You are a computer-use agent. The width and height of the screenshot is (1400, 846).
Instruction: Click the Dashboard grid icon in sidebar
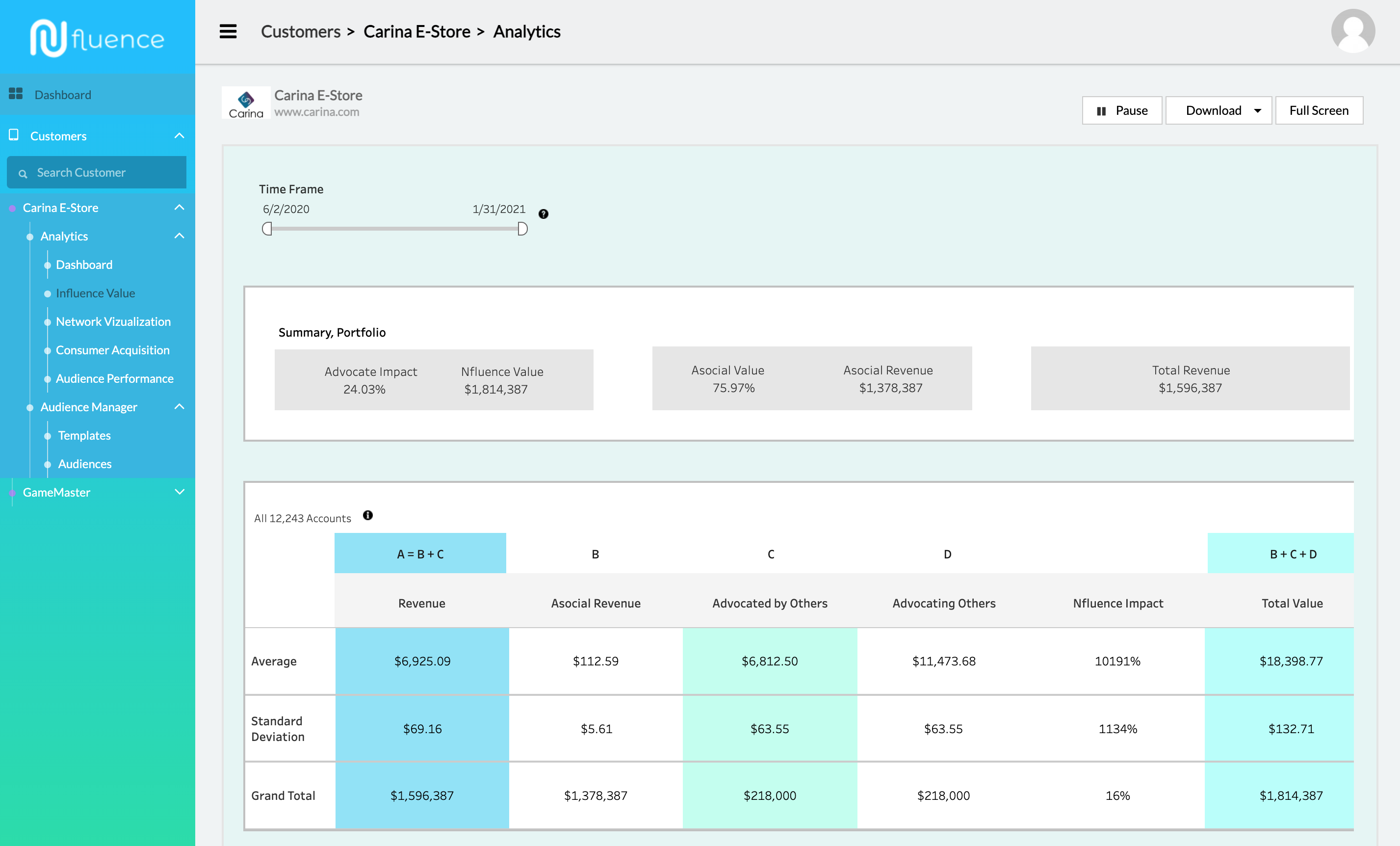coord(15,94)
